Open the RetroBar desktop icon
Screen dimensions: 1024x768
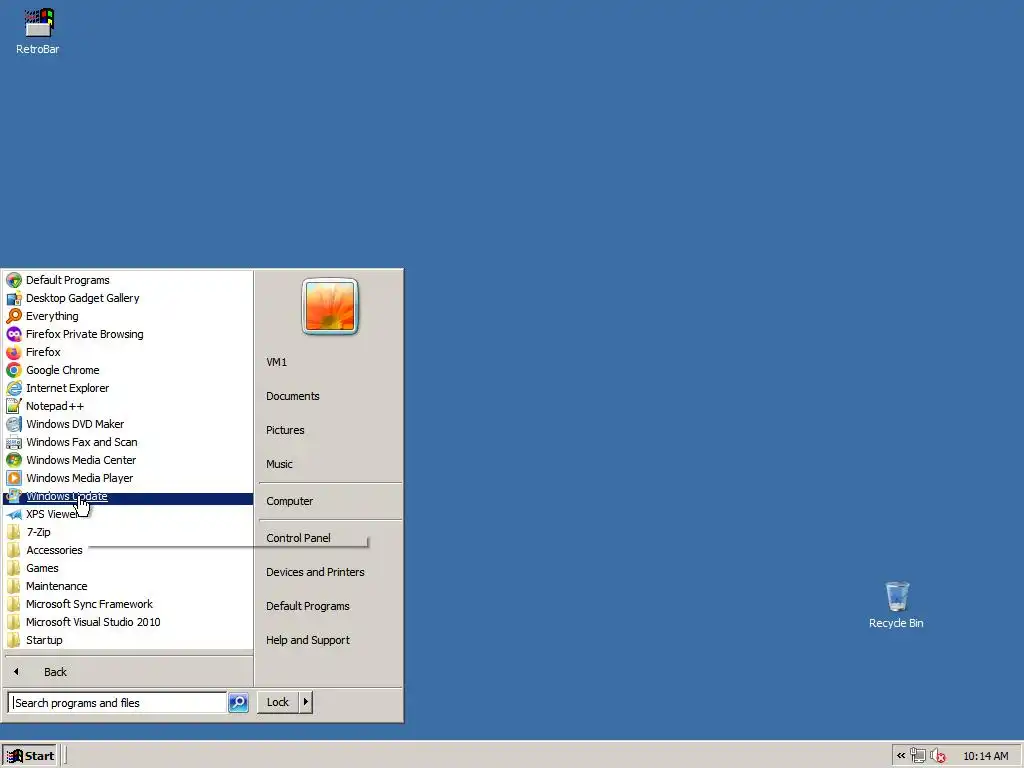coord(38,31)
